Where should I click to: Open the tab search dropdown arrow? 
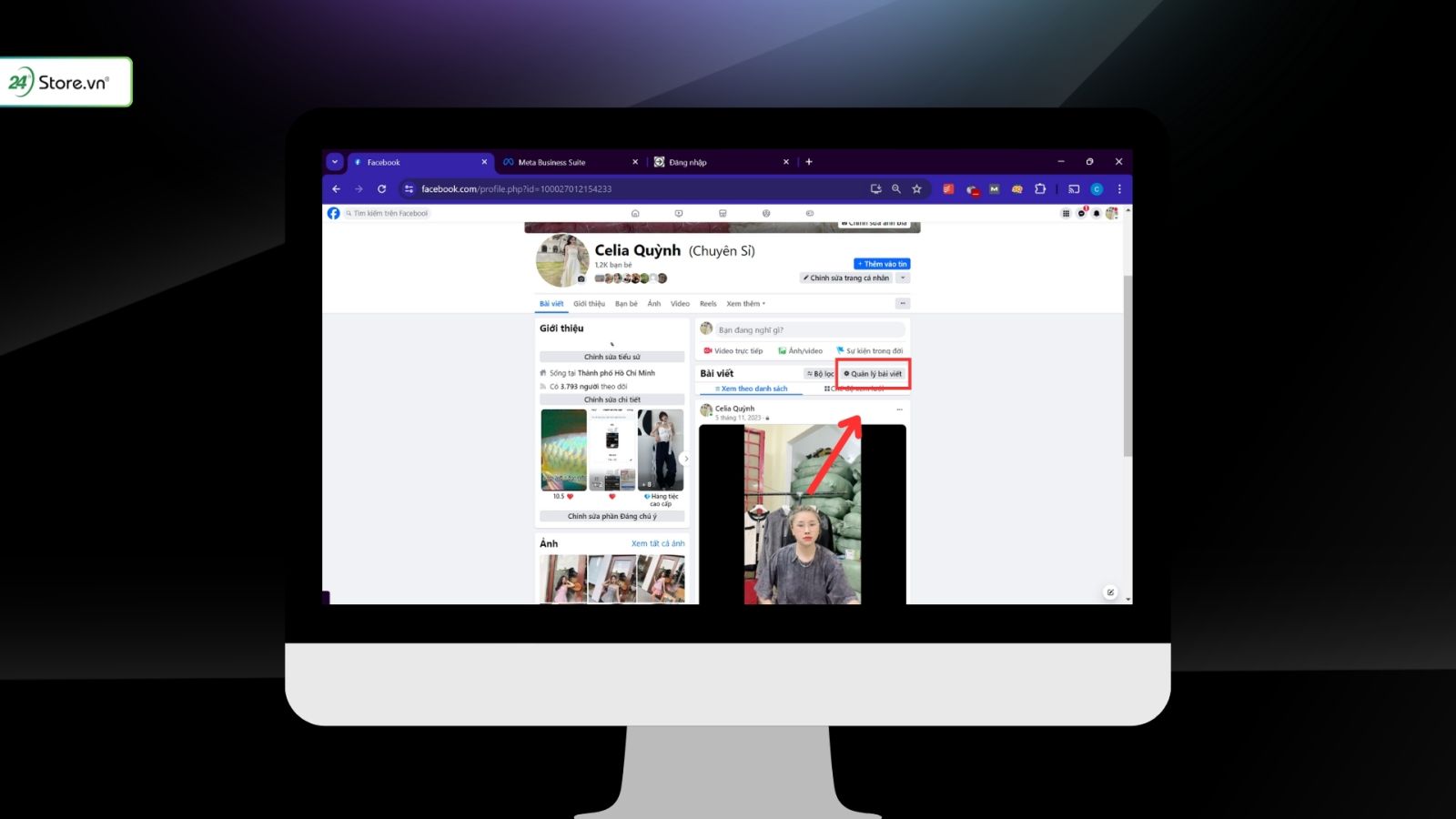(335, 162)
